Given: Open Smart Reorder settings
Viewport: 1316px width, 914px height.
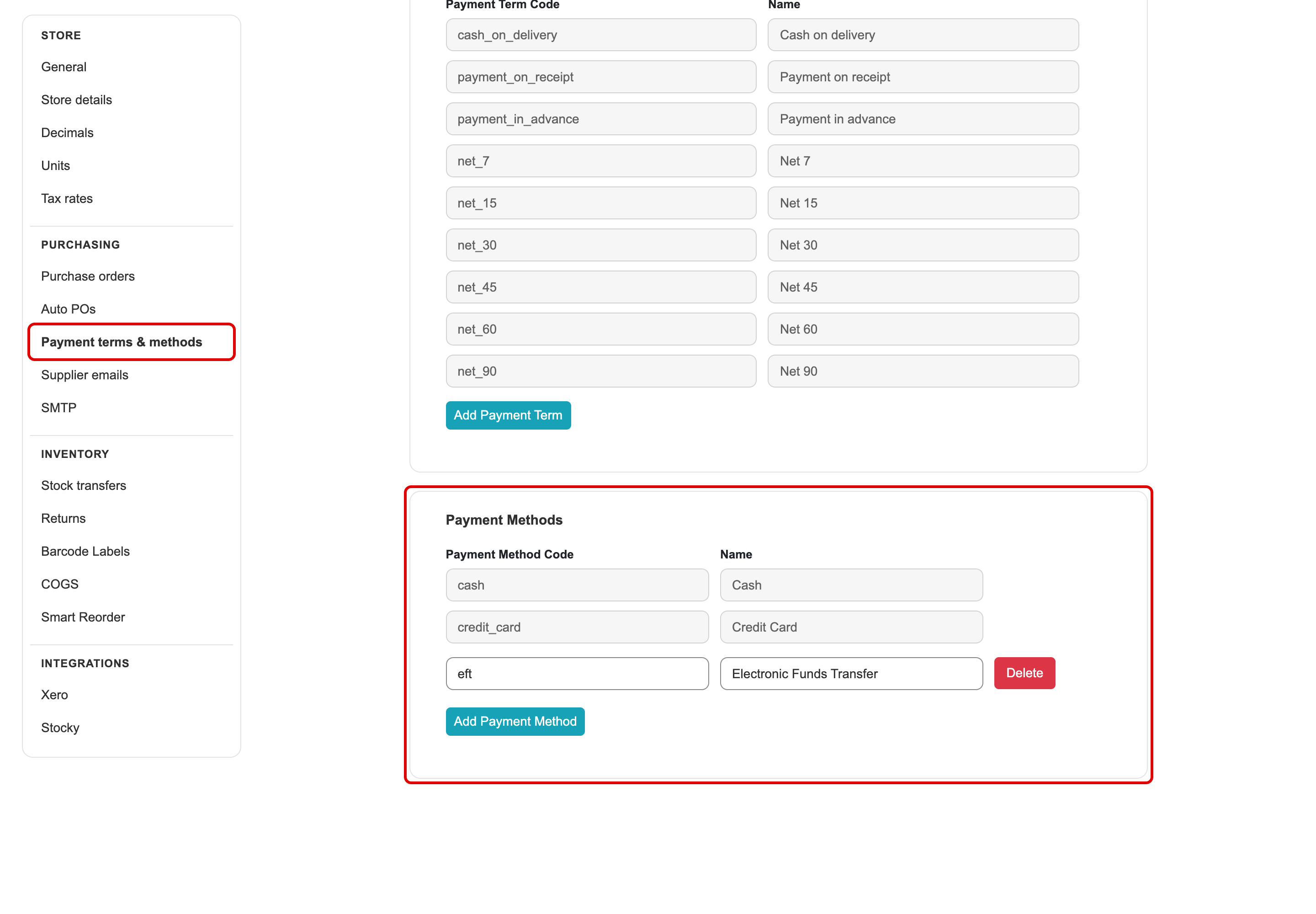Looking at the screenshot, I should click(82, 617).
